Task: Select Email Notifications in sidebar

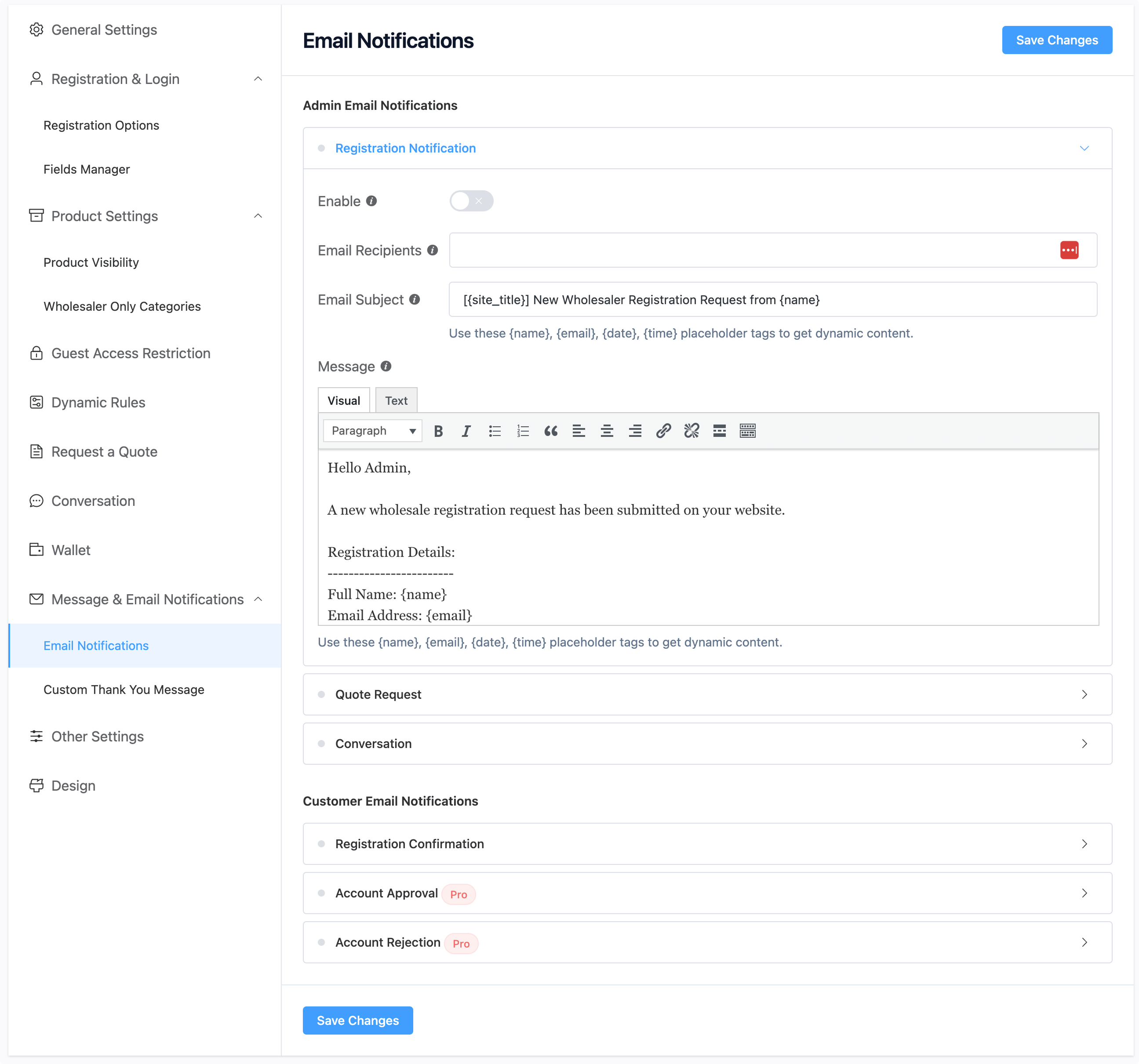Action: click(x=145, y=646)
